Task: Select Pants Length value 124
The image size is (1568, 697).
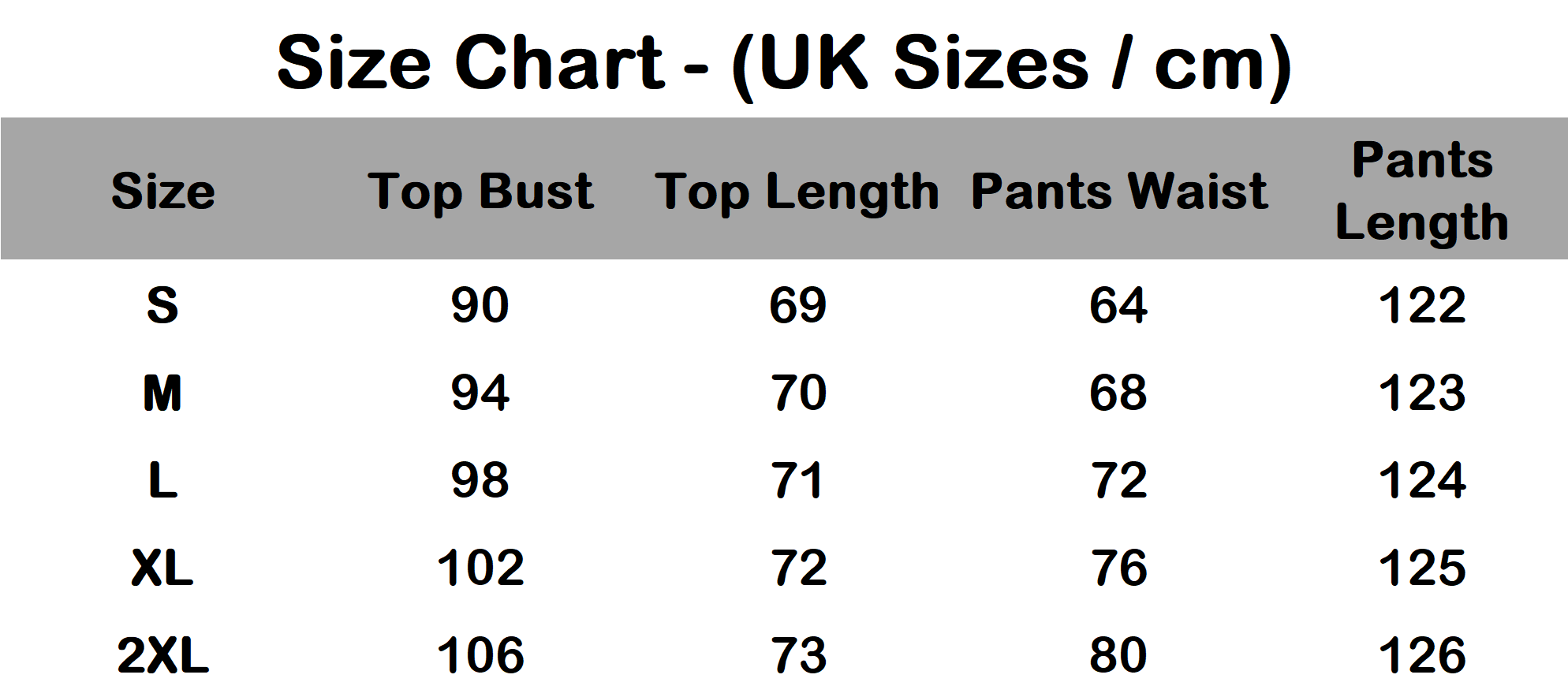Action: tap(1422, 480)
